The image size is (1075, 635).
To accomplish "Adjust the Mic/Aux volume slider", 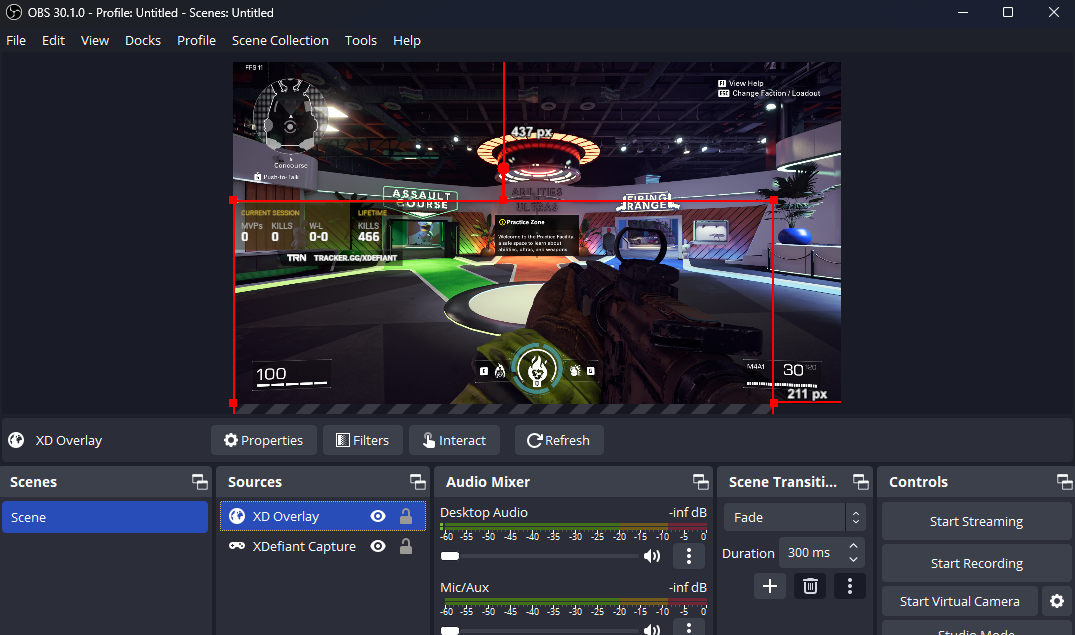I will click(539, 630).
